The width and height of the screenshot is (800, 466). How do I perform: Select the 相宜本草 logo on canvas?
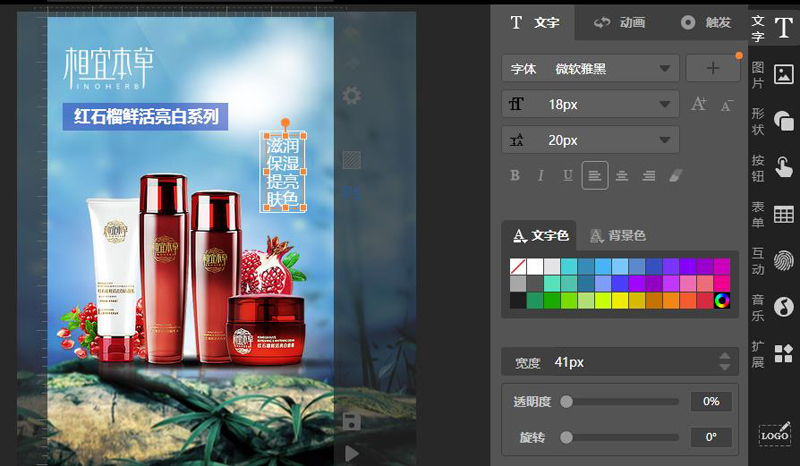[108, 69]
